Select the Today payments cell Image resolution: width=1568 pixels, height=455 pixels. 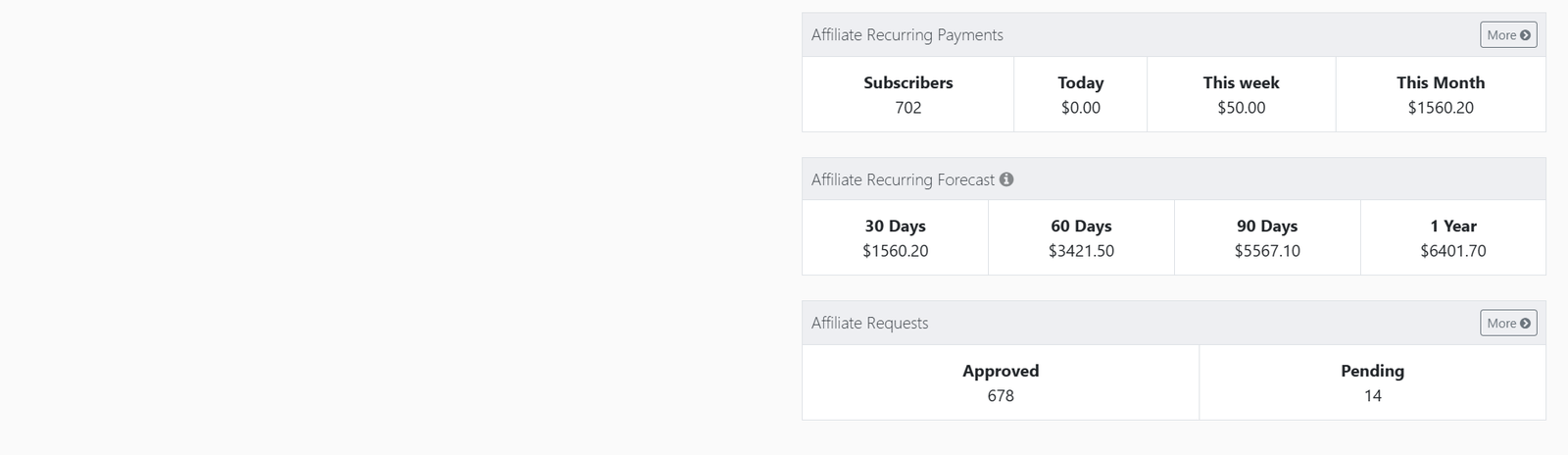pyautogui.click(x=1080, y=94)
